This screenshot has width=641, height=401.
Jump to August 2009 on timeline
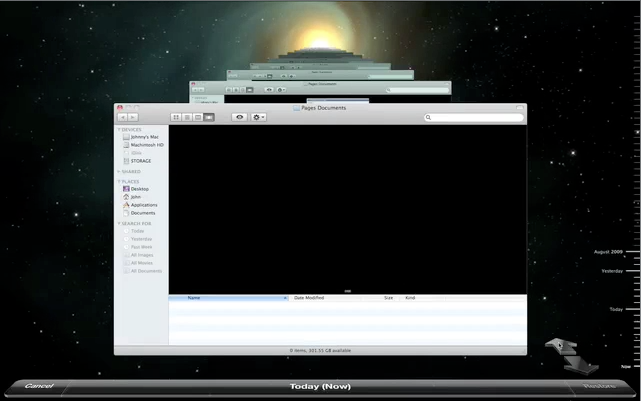coord(608,252)
